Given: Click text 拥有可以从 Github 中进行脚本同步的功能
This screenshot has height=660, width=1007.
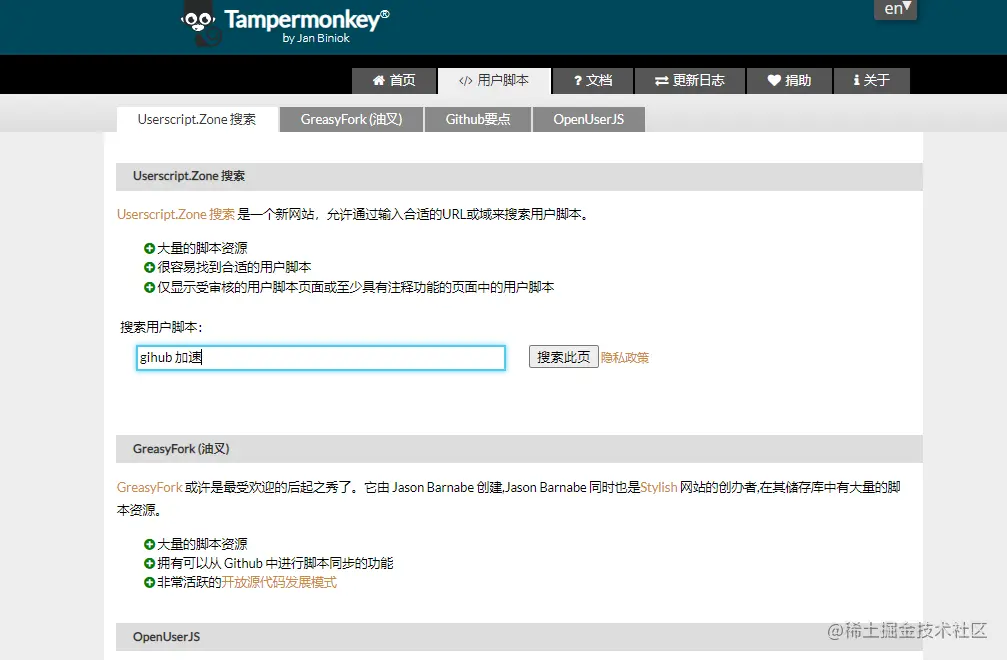Looking at the screenshot, I should click(x=276, y=563).
